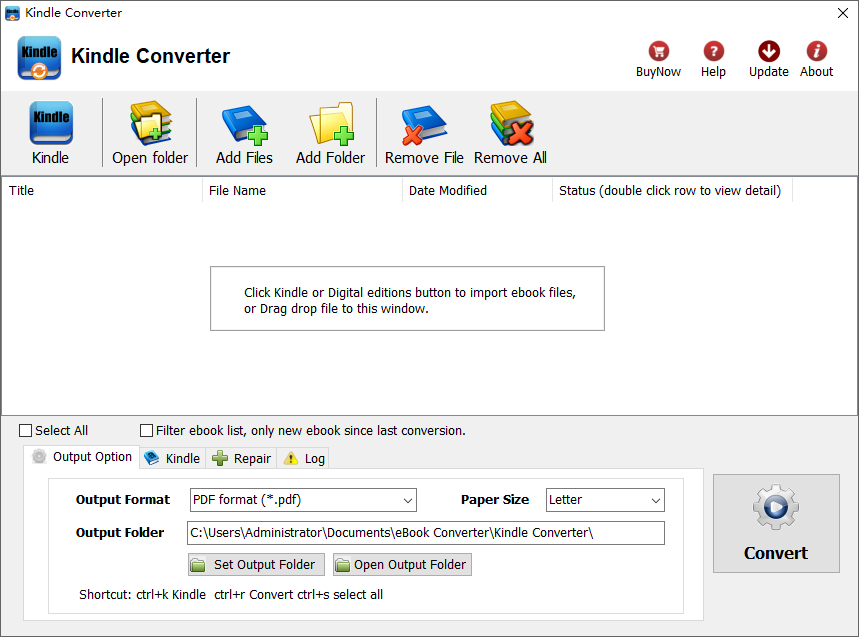Click the Remove All books icon
Viewport: 859px width, 637px height.
(x=511, y=123)
